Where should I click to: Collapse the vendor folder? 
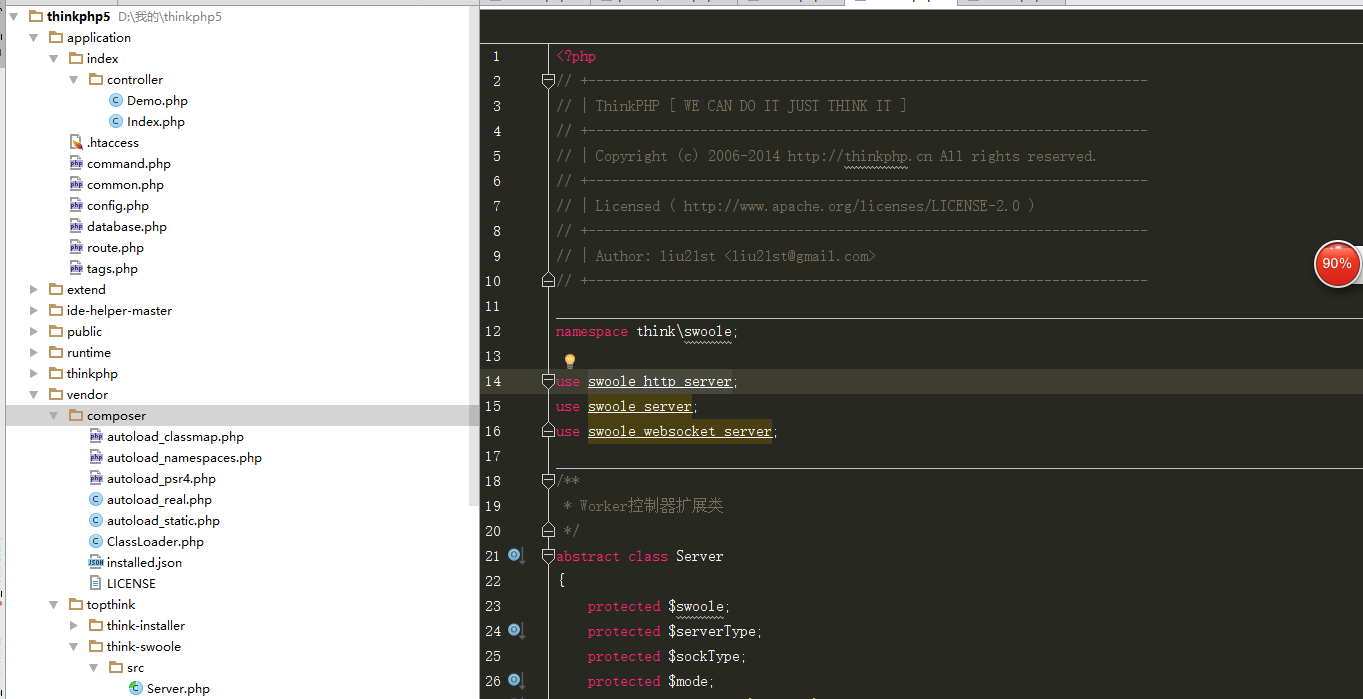point(35,395)
